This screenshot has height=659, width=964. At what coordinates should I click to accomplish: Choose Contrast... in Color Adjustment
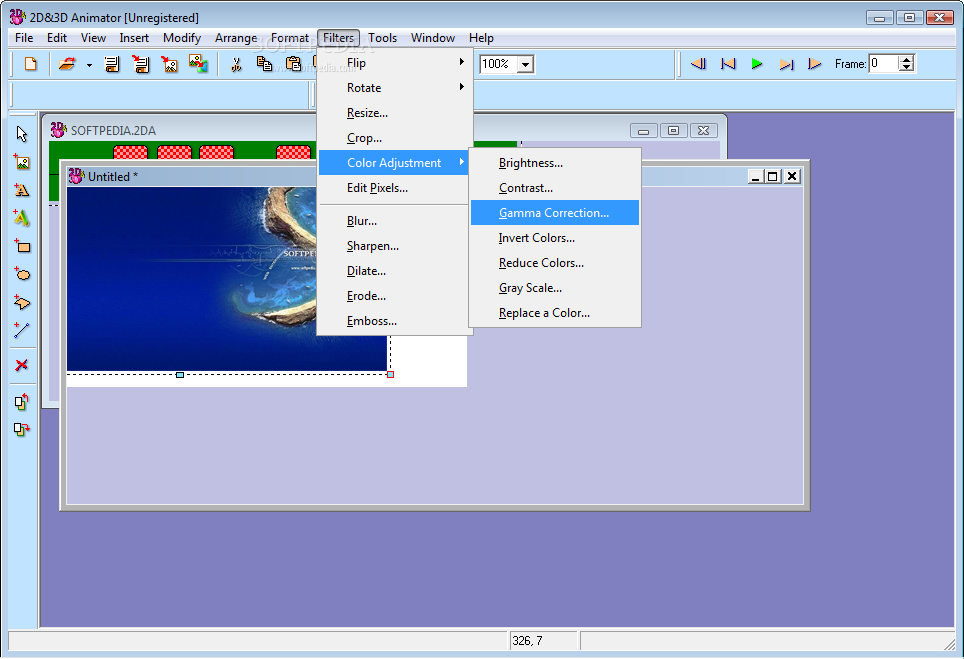(555, 188)
